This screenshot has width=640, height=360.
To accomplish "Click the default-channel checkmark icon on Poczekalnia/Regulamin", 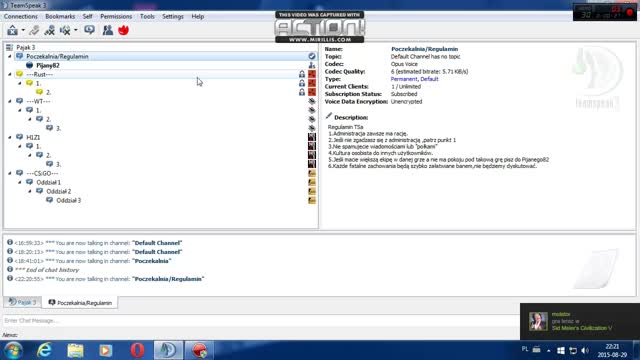I will click(312, 56).
